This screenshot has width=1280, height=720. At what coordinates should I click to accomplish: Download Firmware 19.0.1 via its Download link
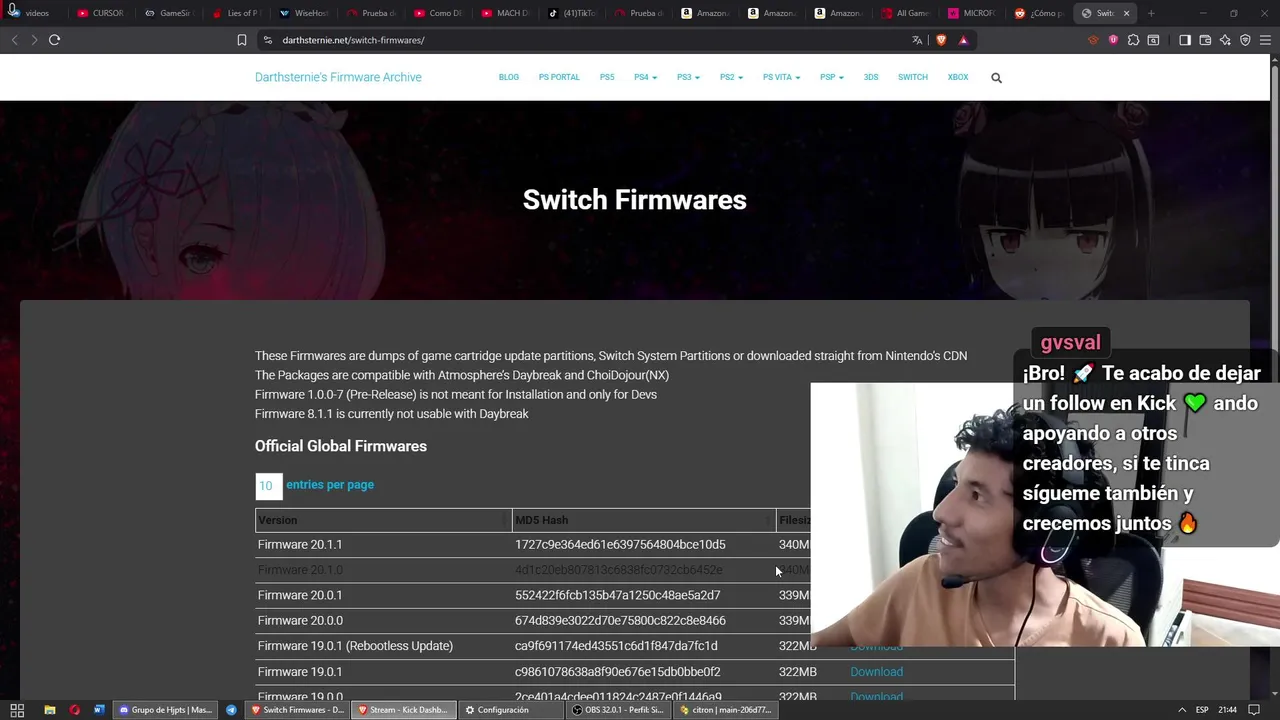click(x=876, y=672)
